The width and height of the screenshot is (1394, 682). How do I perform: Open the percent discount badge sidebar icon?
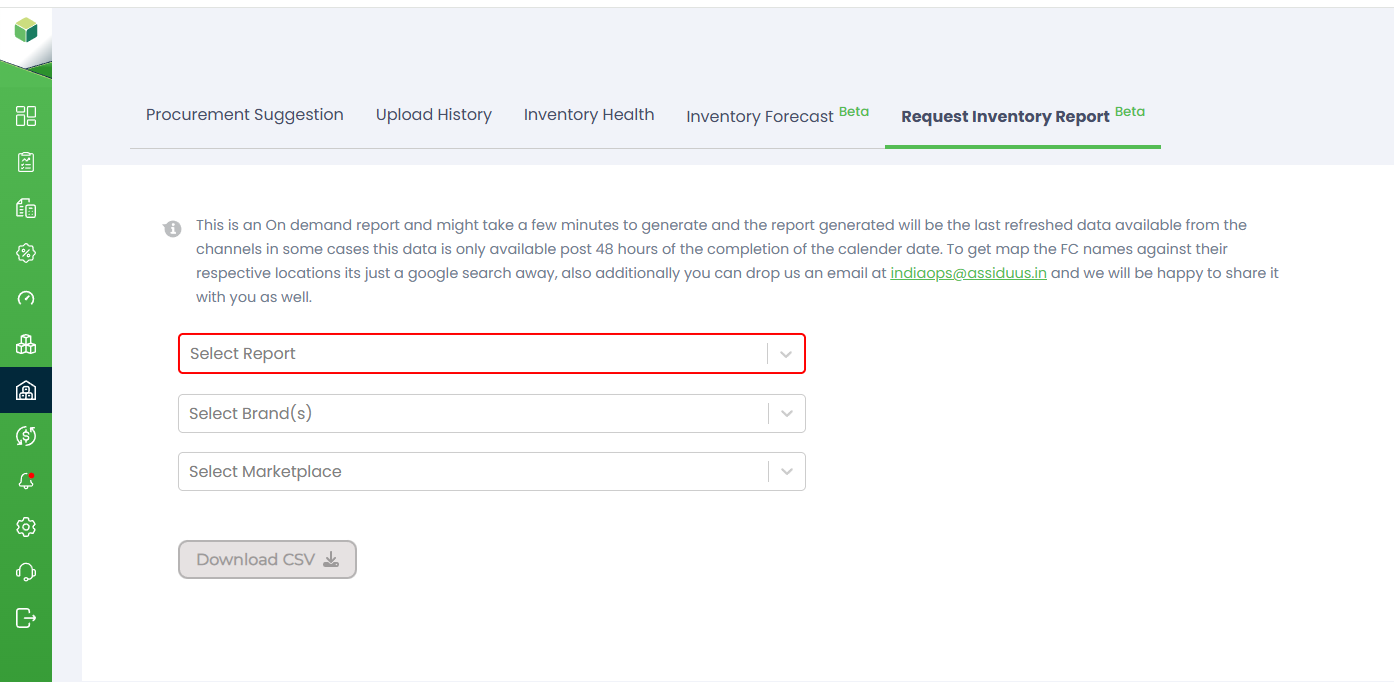point(26,253)
